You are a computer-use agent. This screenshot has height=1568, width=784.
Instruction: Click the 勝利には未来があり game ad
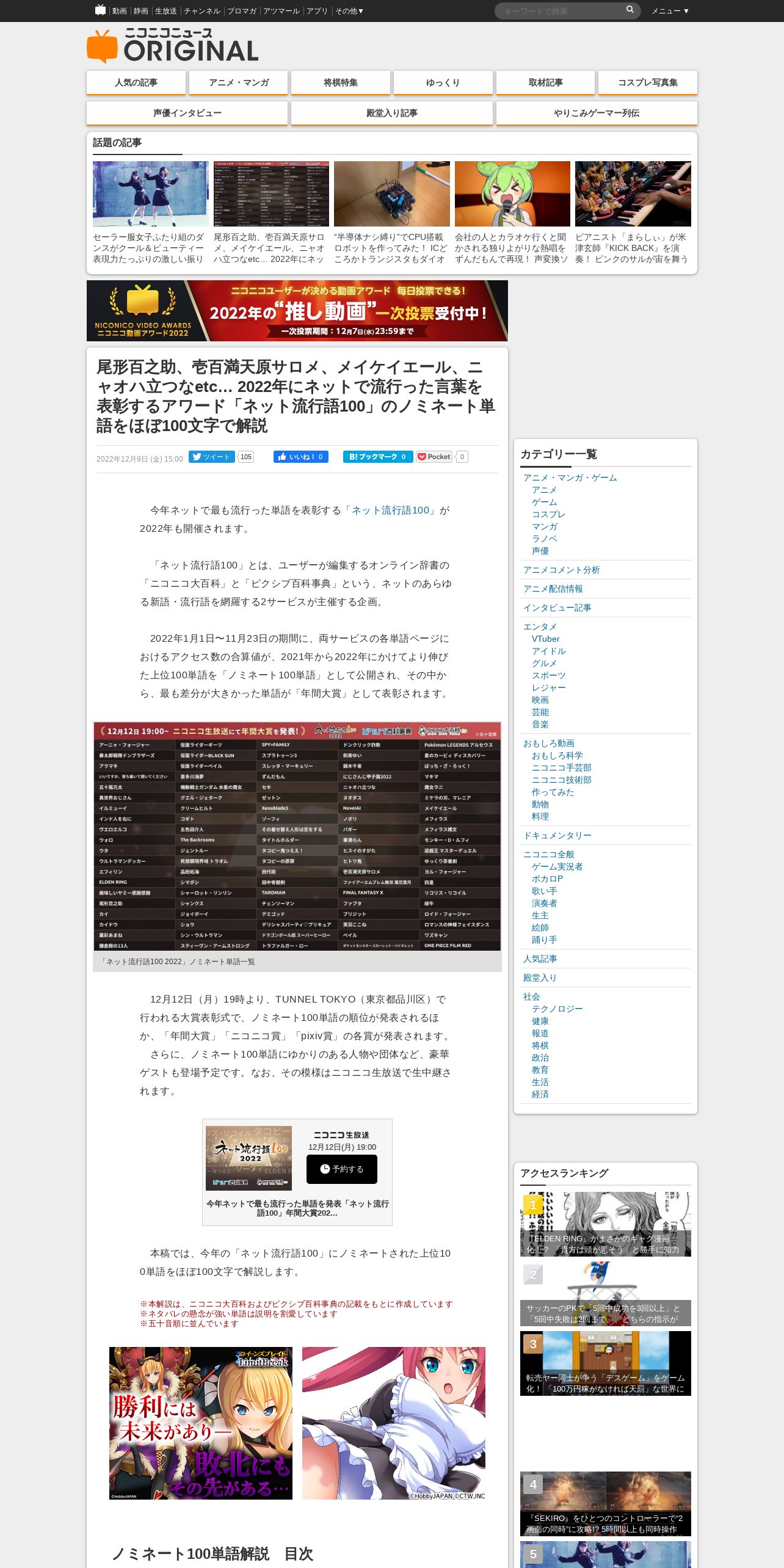pyautogui.click(x=201, y=1423)
